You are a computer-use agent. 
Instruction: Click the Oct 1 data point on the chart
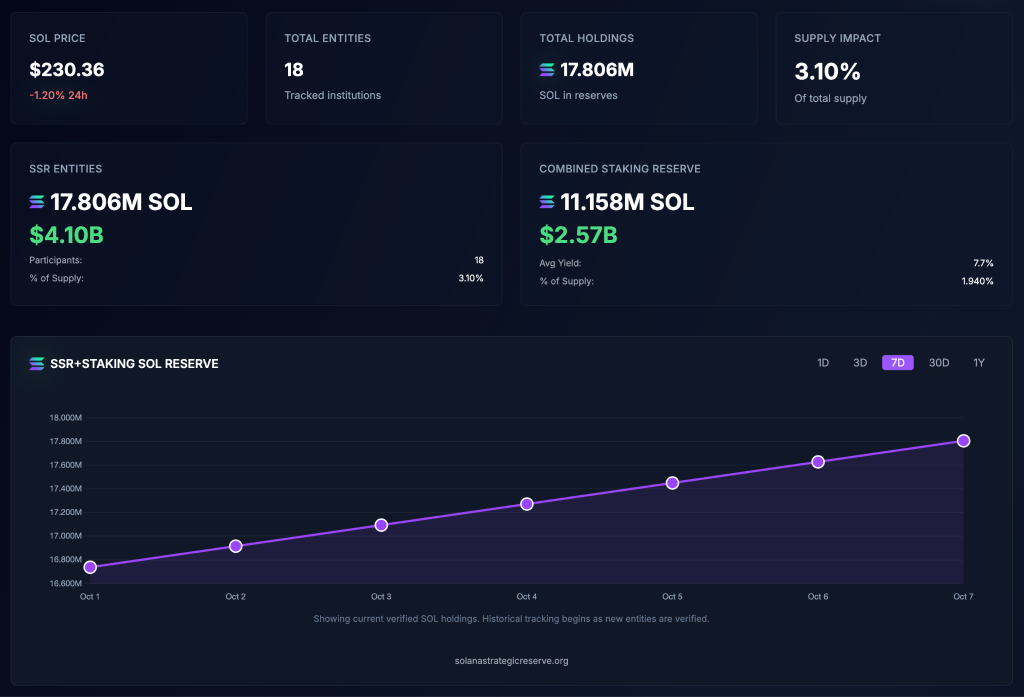pyautogui.click(x=90, y=567)
